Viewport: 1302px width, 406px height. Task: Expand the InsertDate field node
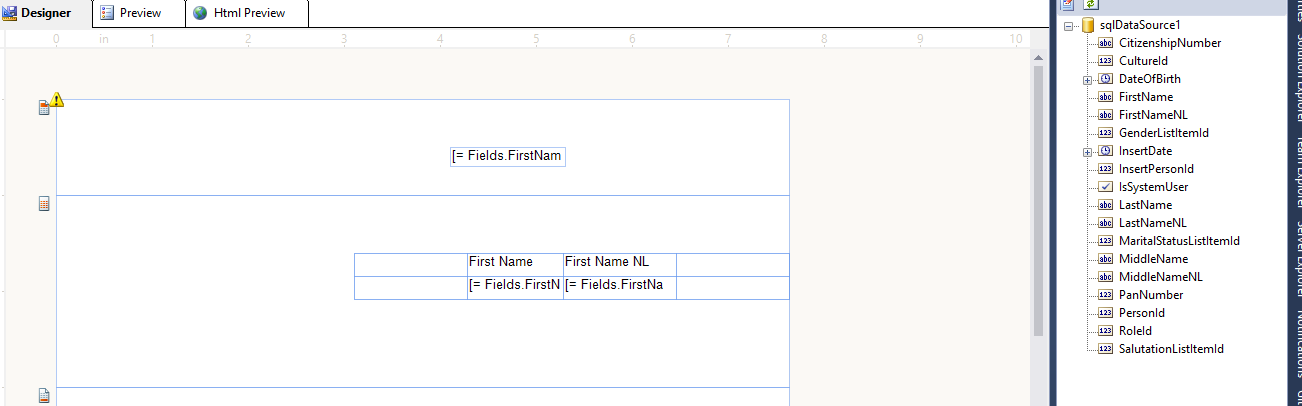pos(1087,151)
